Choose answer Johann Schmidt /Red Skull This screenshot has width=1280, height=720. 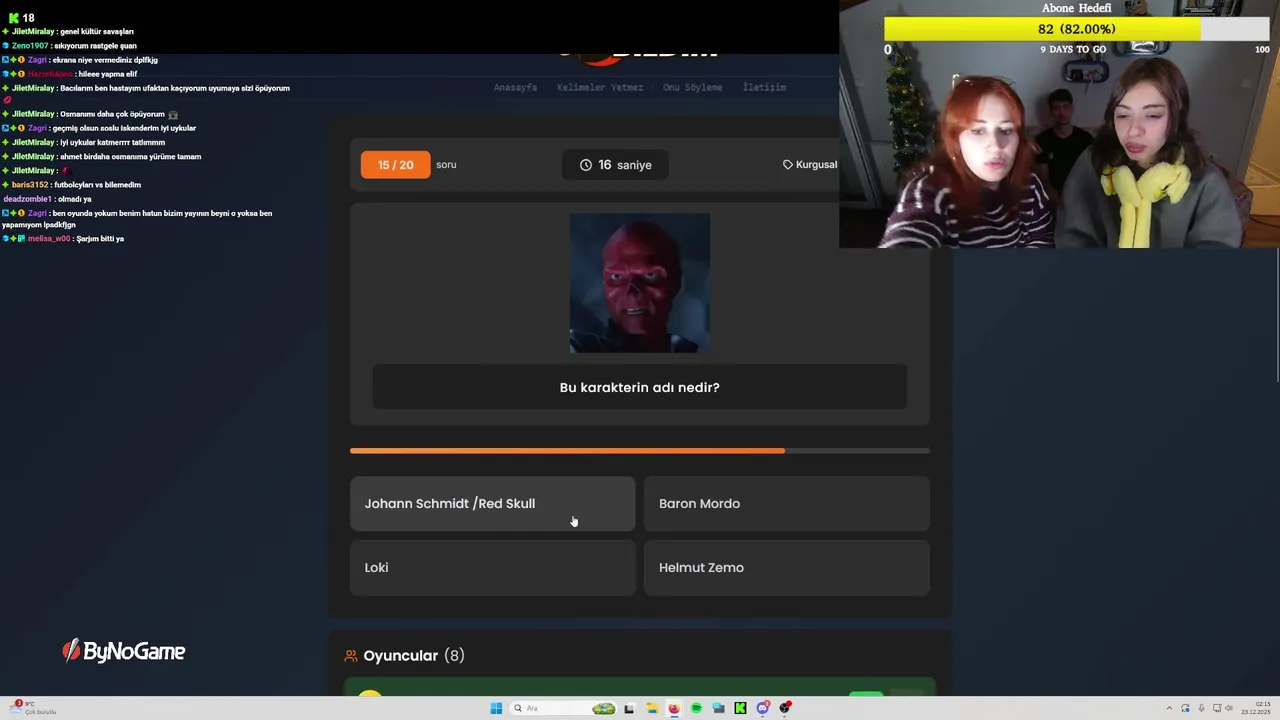[492, 503]
